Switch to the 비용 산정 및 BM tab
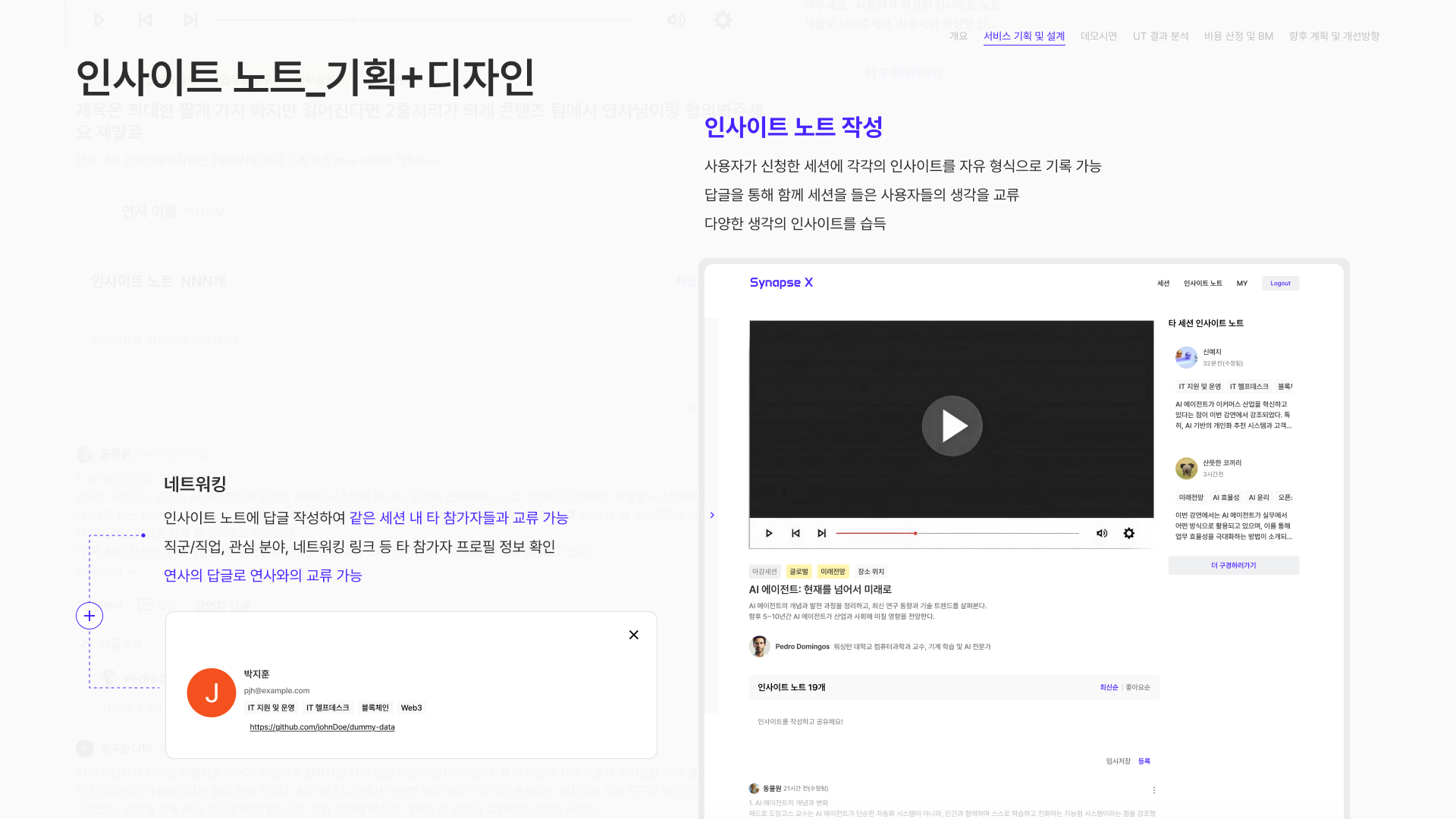Viewport: 1456px width, 819px height. click(1239, 36)
